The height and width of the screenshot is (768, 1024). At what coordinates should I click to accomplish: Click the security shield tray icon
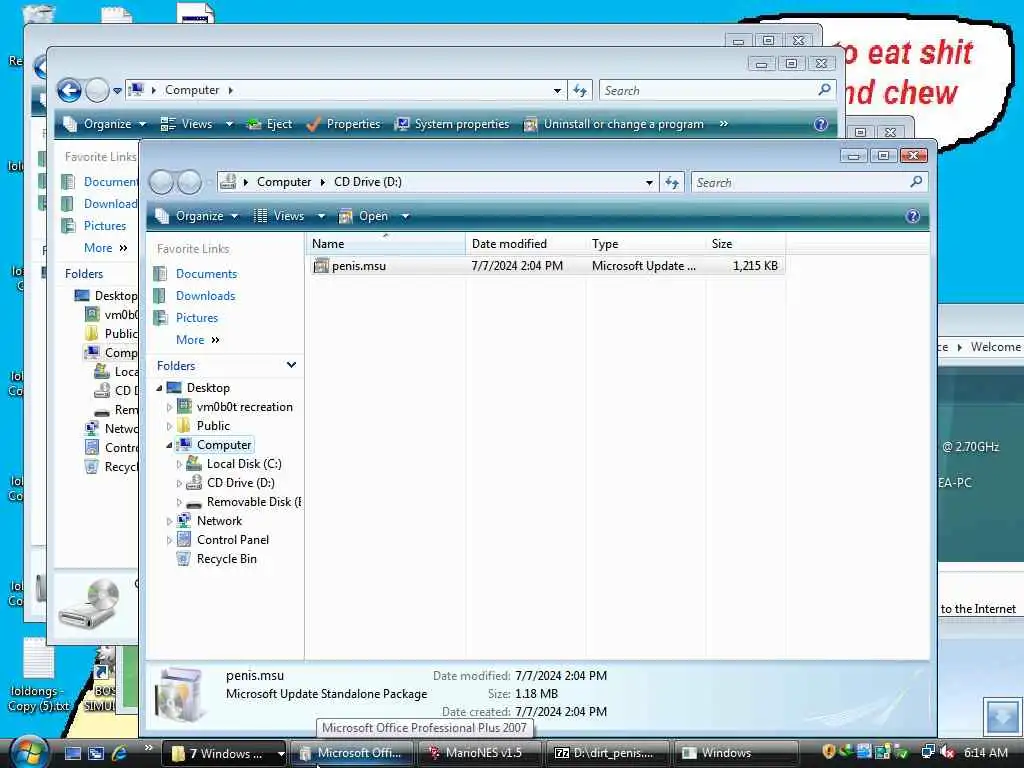829,752
